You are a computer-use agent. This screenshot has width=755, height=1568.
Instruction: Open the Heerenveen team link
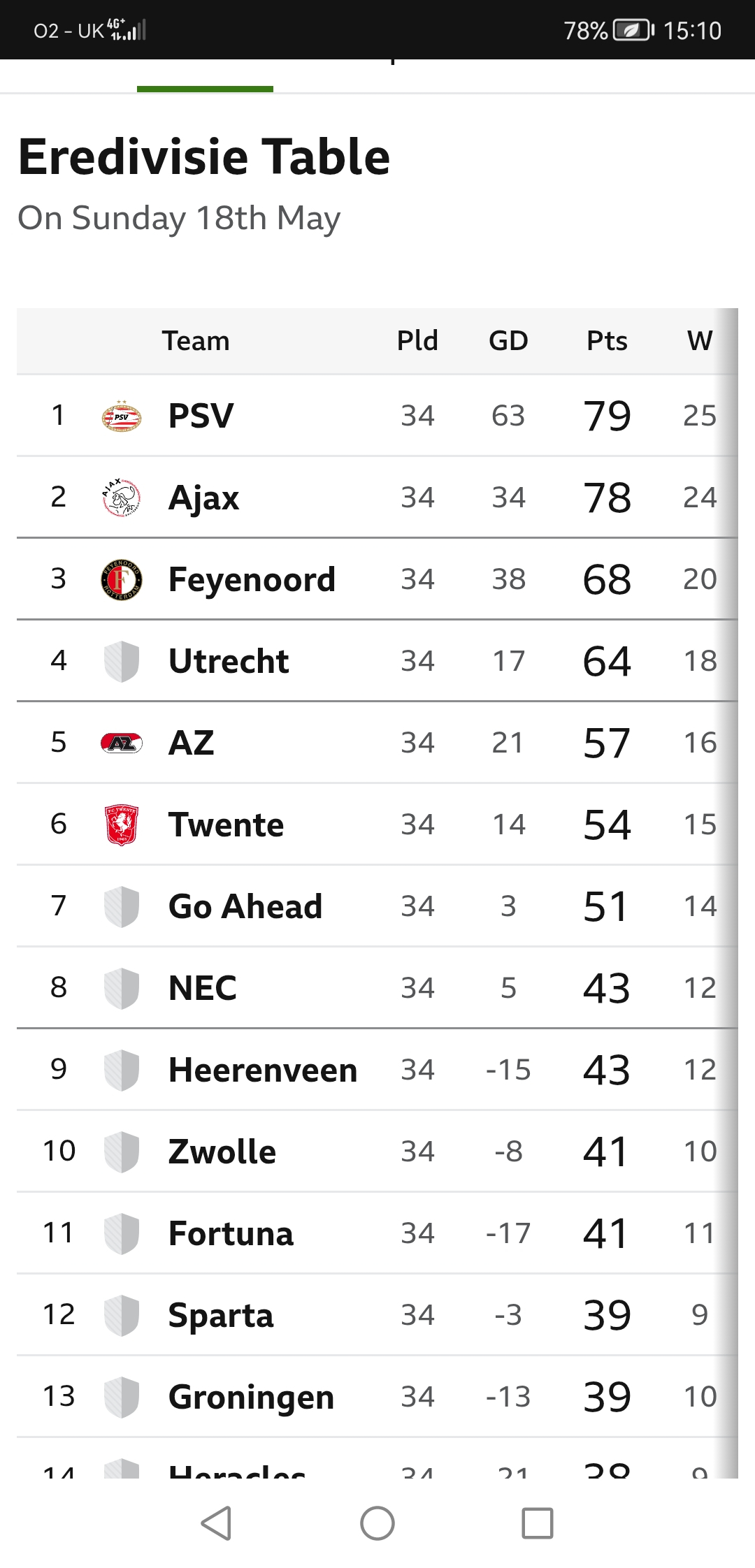coord(263,1070)
